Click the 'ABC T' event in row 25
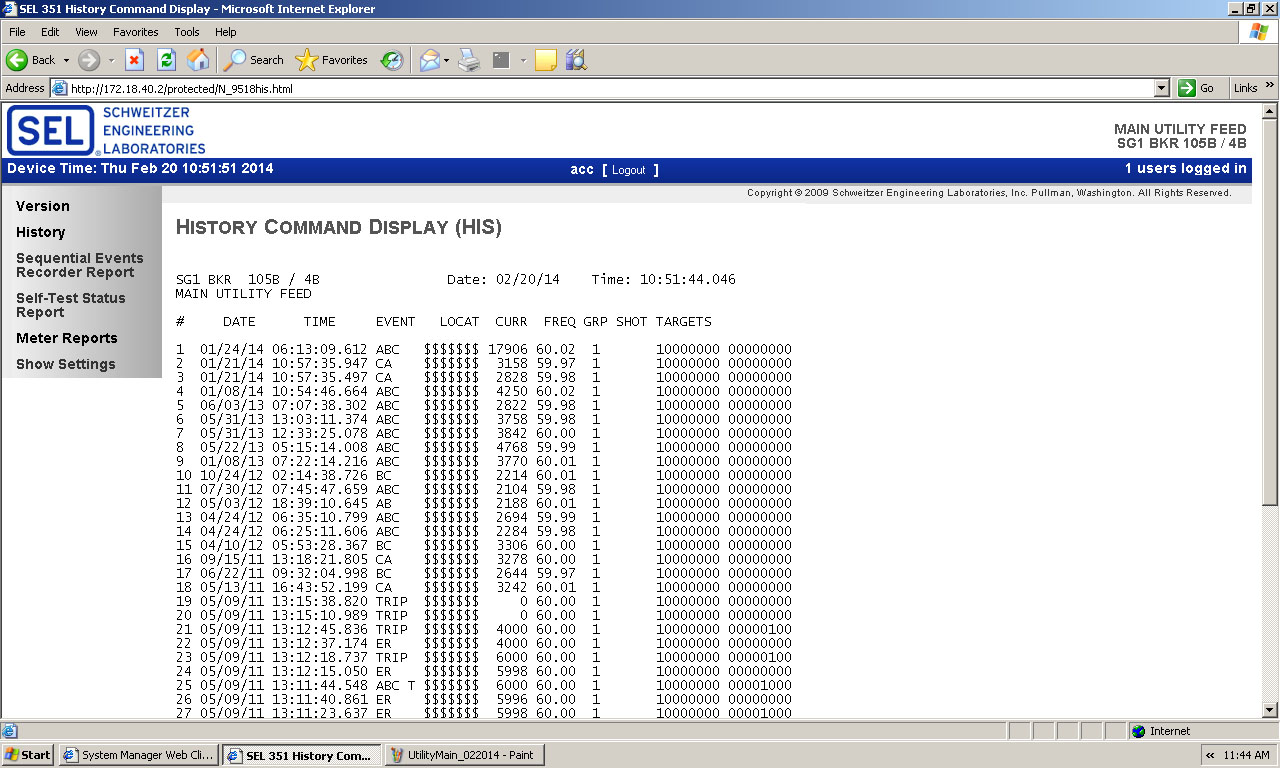The width and height of the screenshot is (1280, 768). pos(396,685)
